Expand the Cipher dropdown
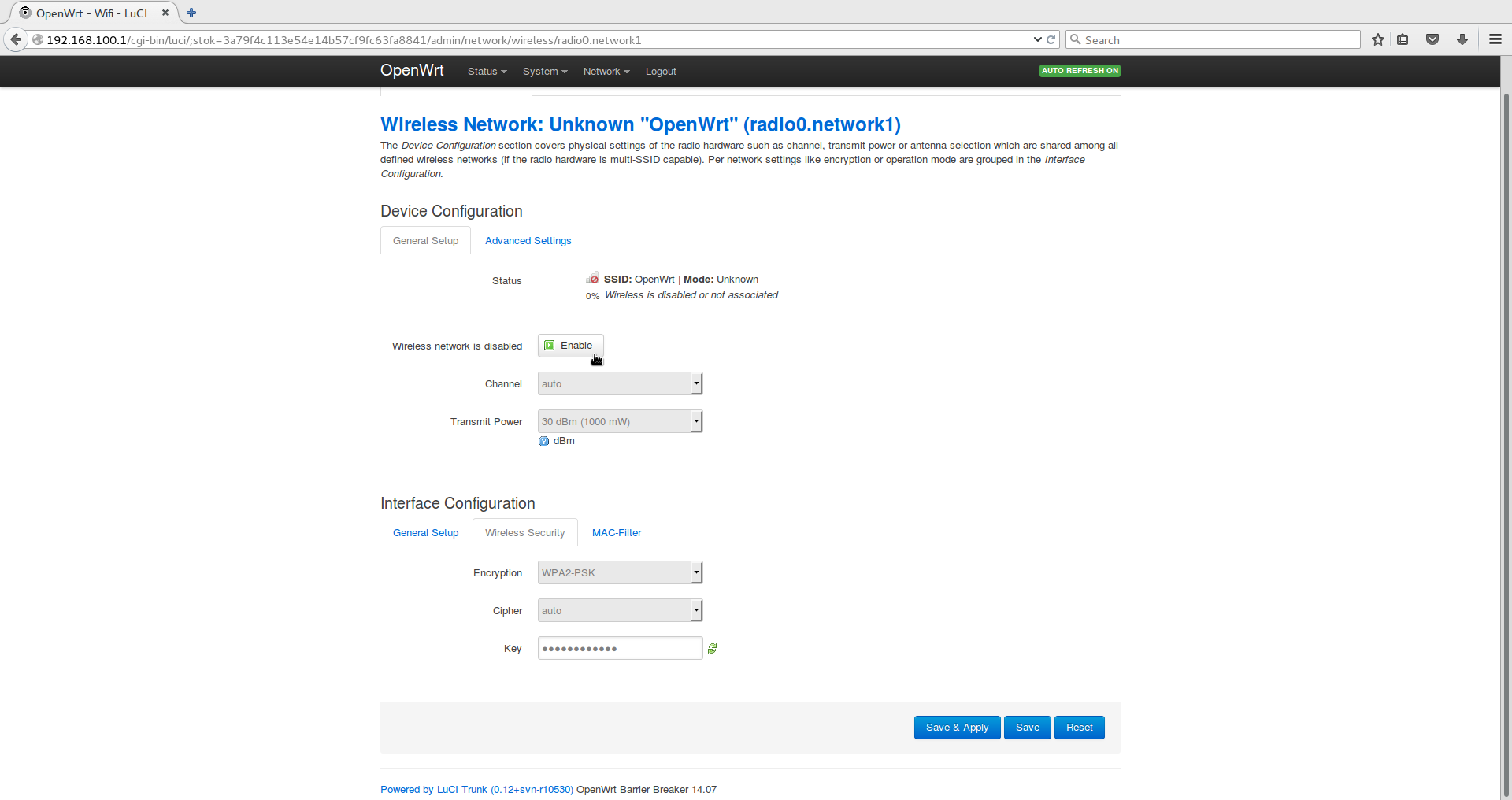 tap(620, 611)
